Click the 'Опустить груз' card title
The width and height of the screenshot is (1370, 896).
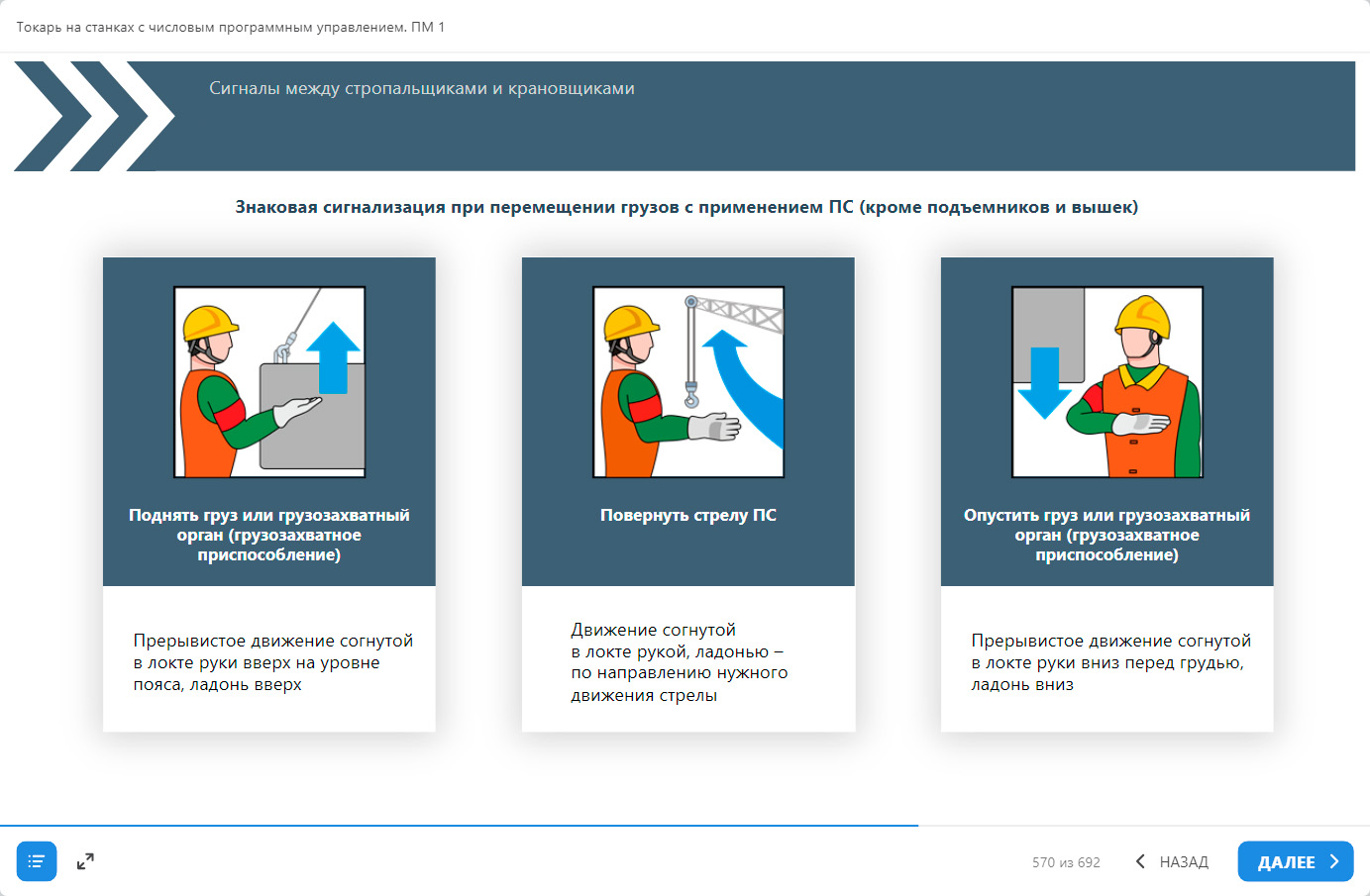tap(1107, 535)
